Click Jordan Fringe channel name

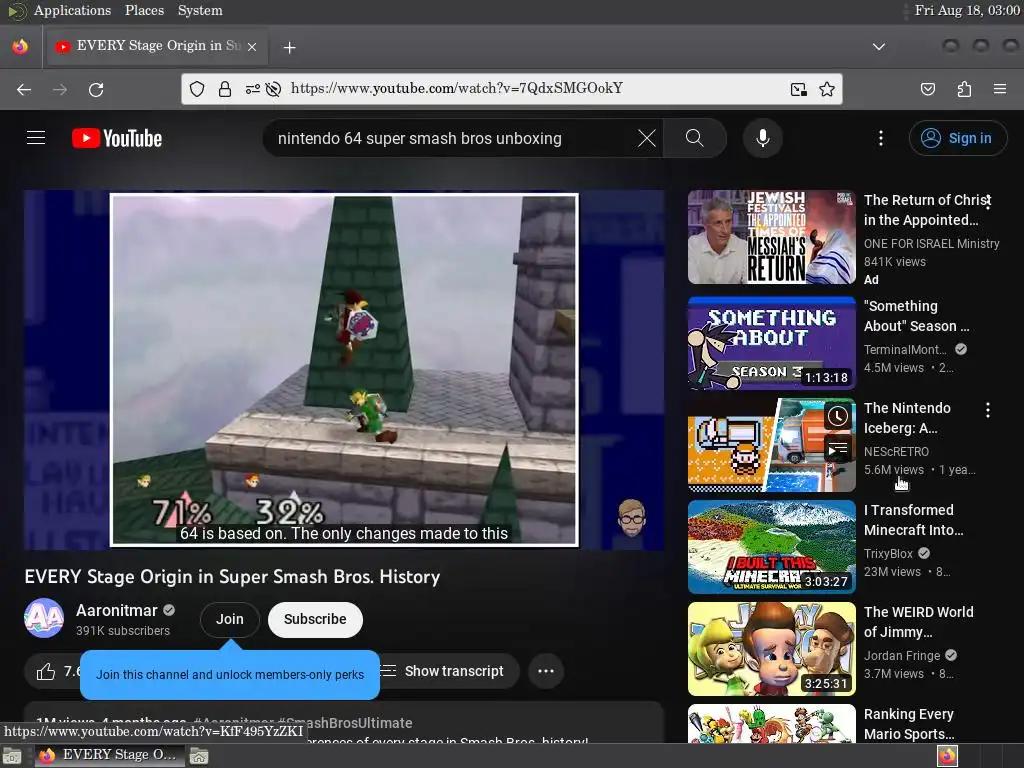[902, 655]
